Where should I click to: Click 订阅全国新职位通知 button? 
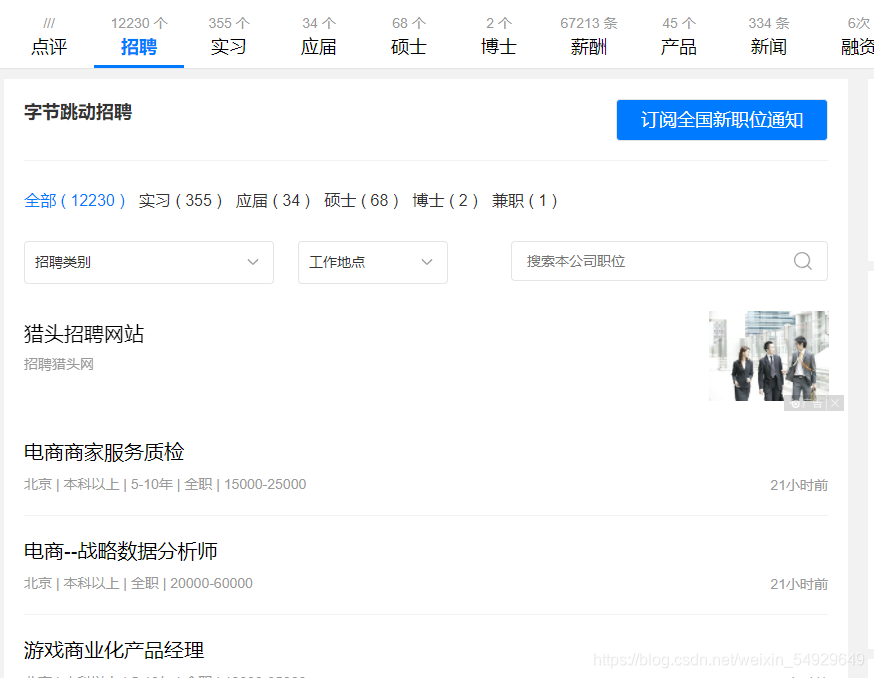(x=722, y=120)
